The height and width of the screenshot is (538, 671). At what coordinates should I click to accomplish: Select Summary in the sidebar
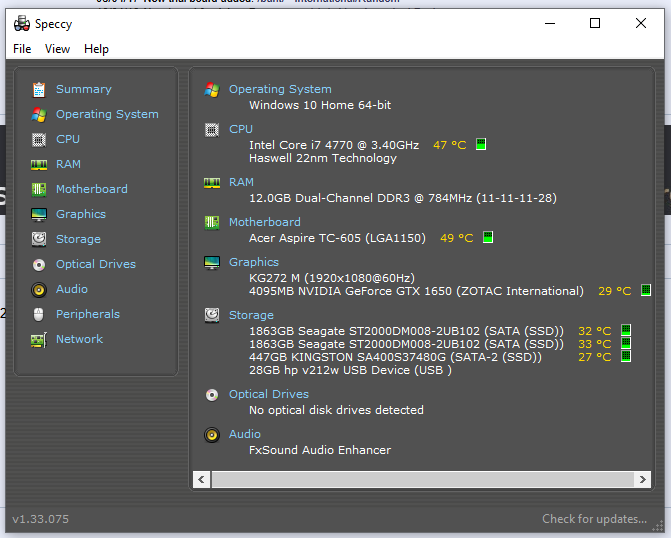coord(84,89)
